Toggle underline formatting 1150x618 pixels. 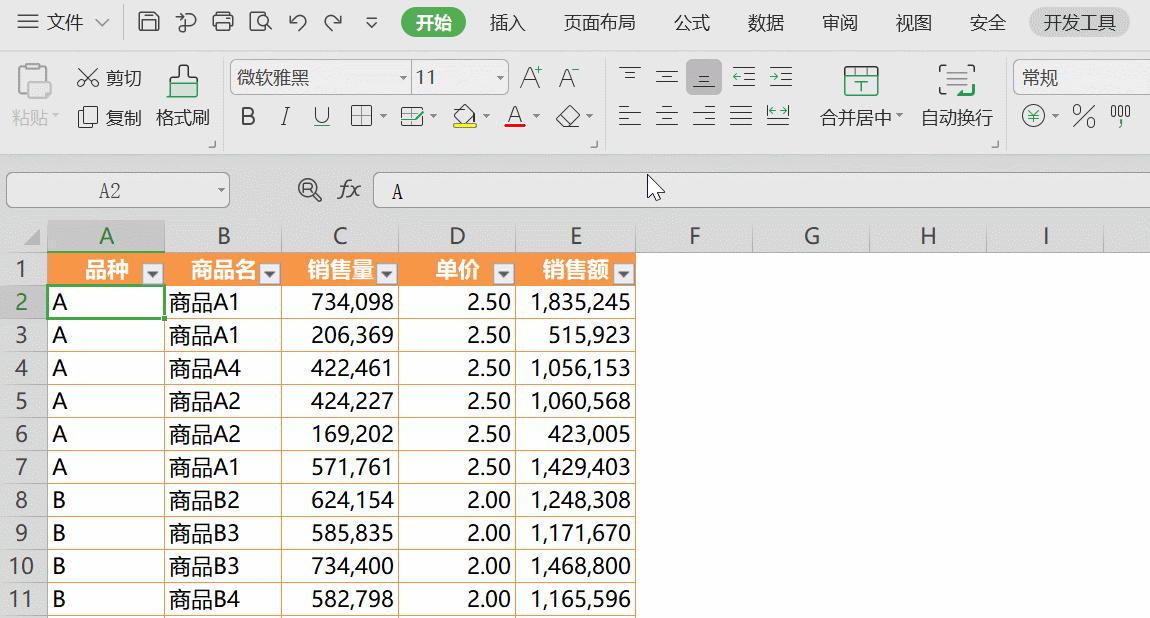pos(320,116)
